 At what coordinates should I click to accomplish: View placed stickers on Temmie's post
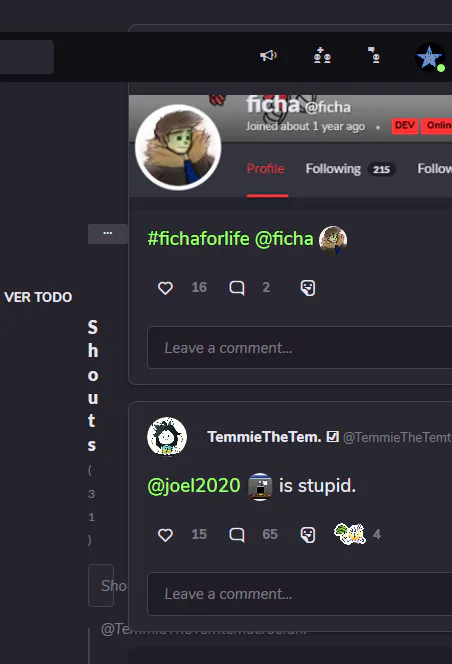pyautogui.click(x=357, y=534)
